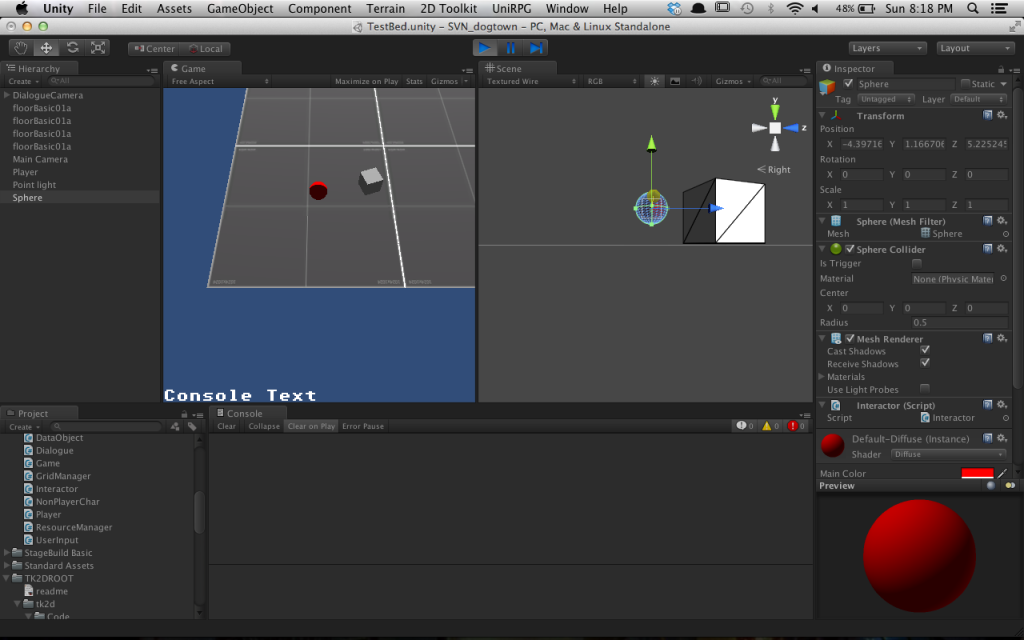Toggle Mesh Renderer enabled checkbox
This screenshot has height=640, width=1024.
pos(850,338)
